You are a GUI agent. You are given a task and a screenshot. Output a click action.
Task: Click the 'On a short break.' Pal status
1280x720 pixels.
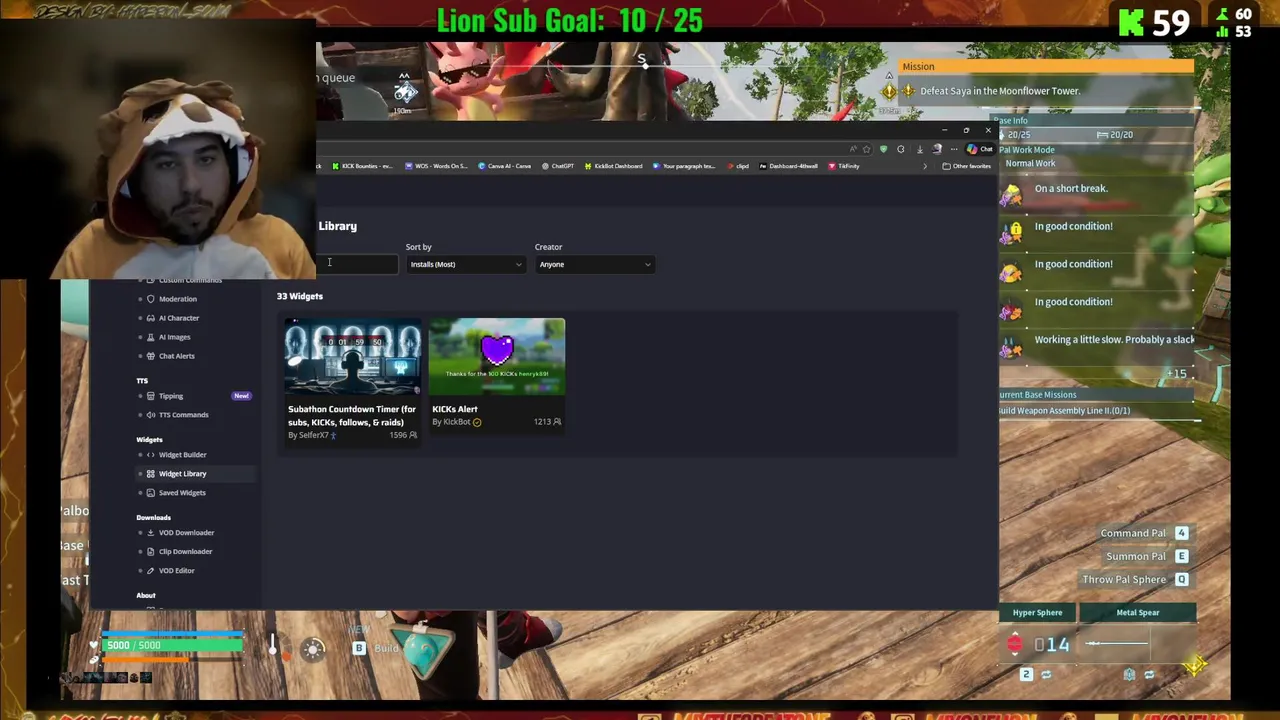1071,189
